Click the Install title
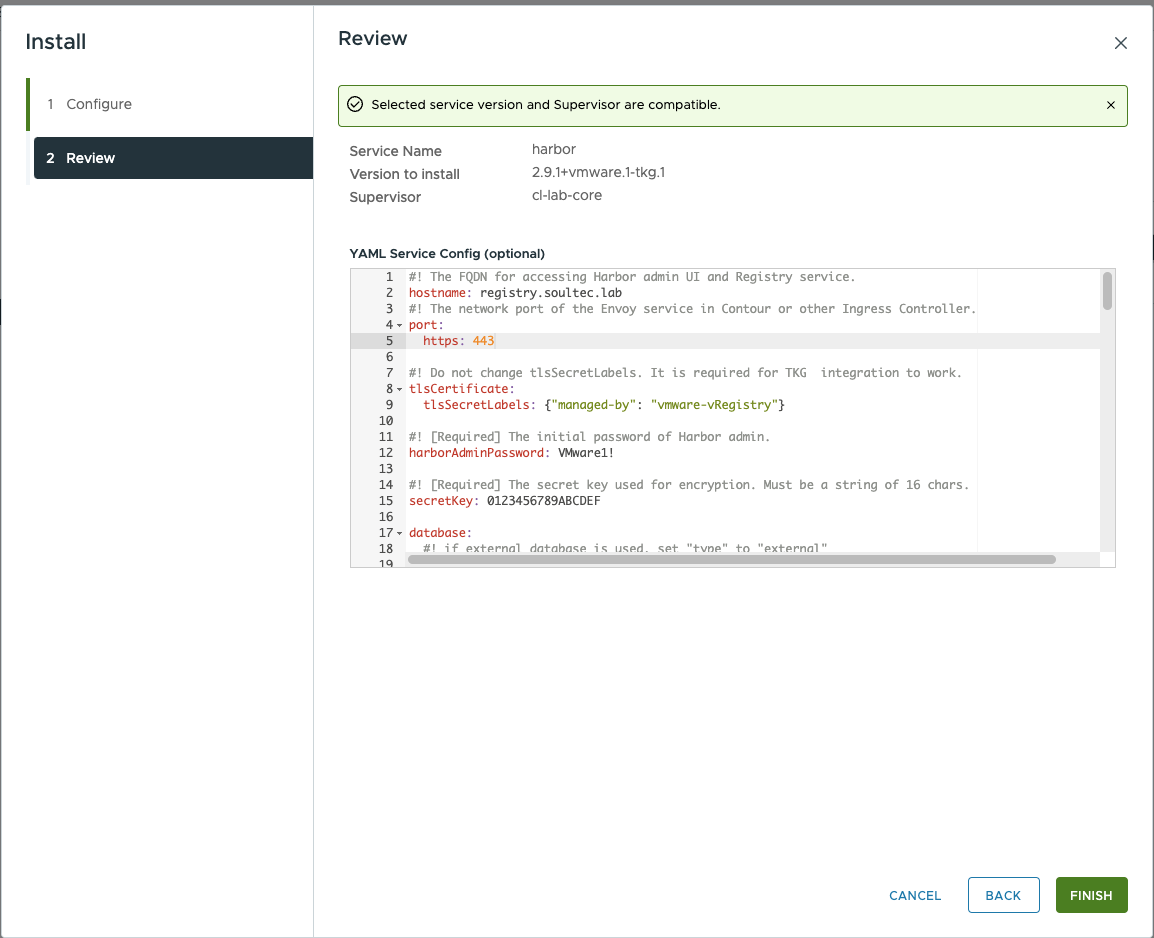Viewport: 1154px width, 938px height. tap(56, 42)
